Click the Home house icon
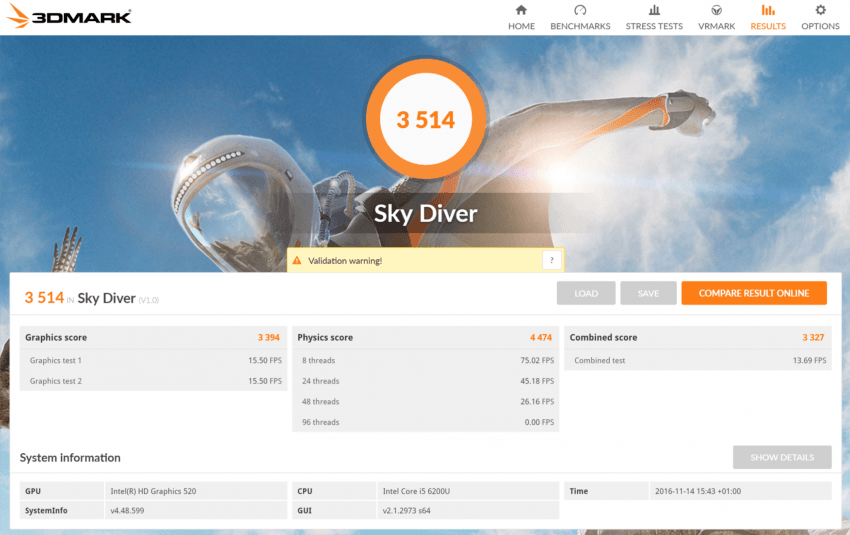Image resolution: width=850 pixels, height=535 pixels. (x=521, y=10)
